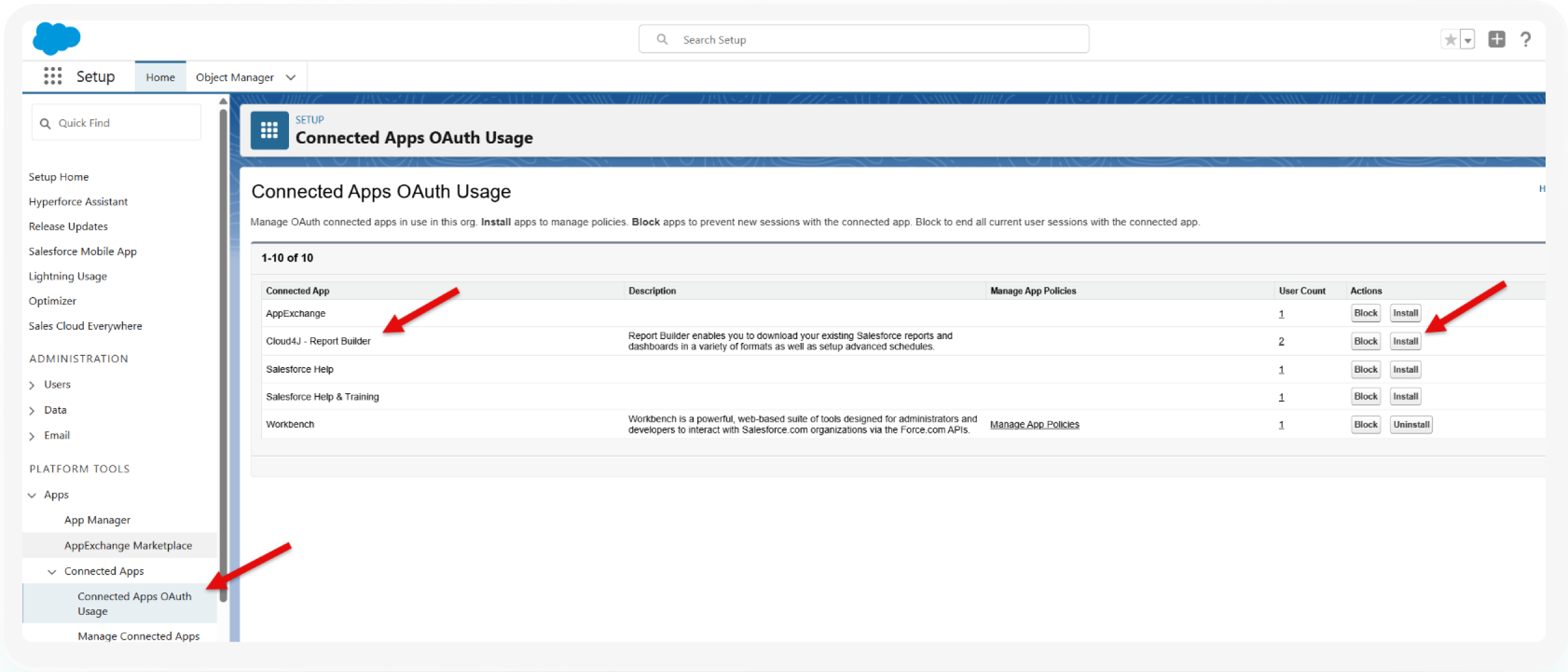Image resolution: width=1568 pixels, height=672 pixels.
Task: Click the Connected Apps OAuth Usage header icon
Action: [x=269, y=130]
